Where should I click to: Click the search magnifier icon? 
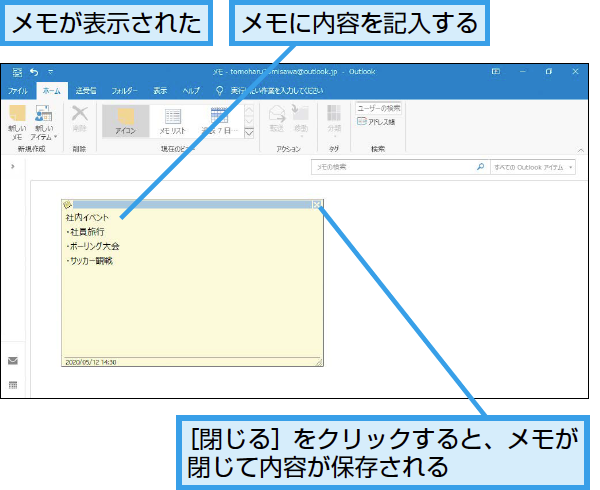click(x=481, y=167)
